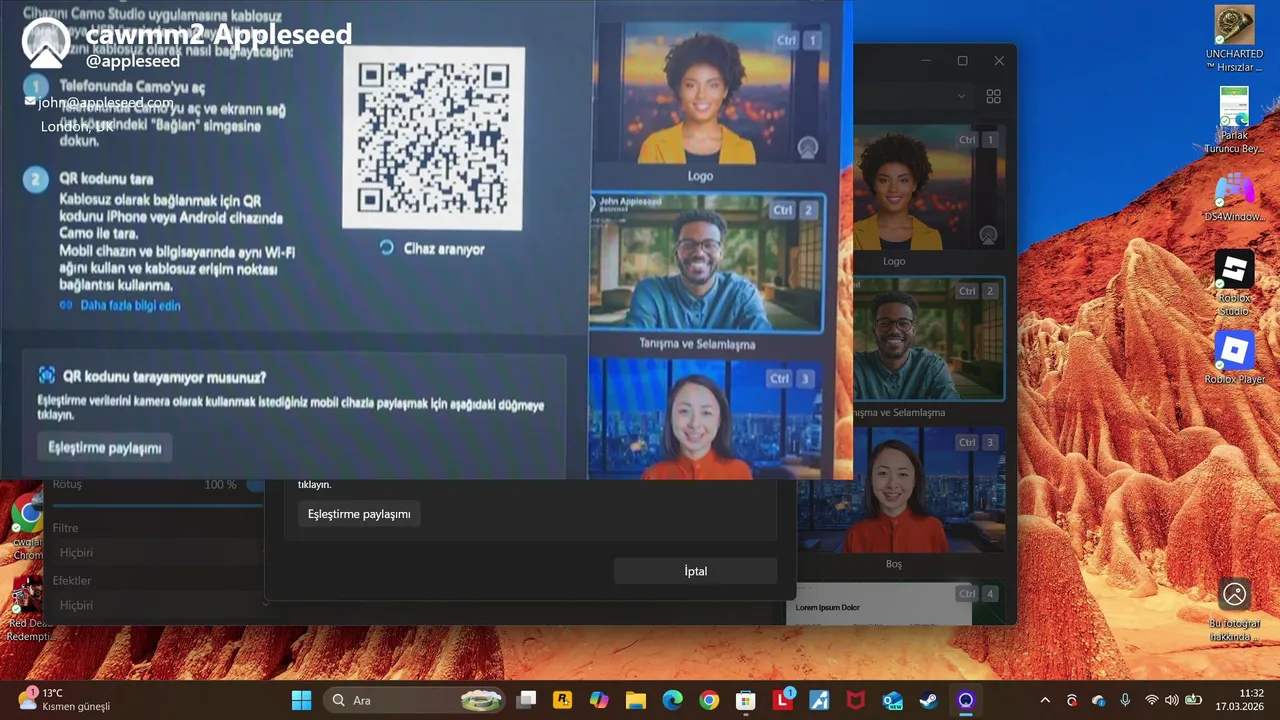1280x720 pixels.
Task: Click the Ara taskbar search box
Action: click(415, 700)
